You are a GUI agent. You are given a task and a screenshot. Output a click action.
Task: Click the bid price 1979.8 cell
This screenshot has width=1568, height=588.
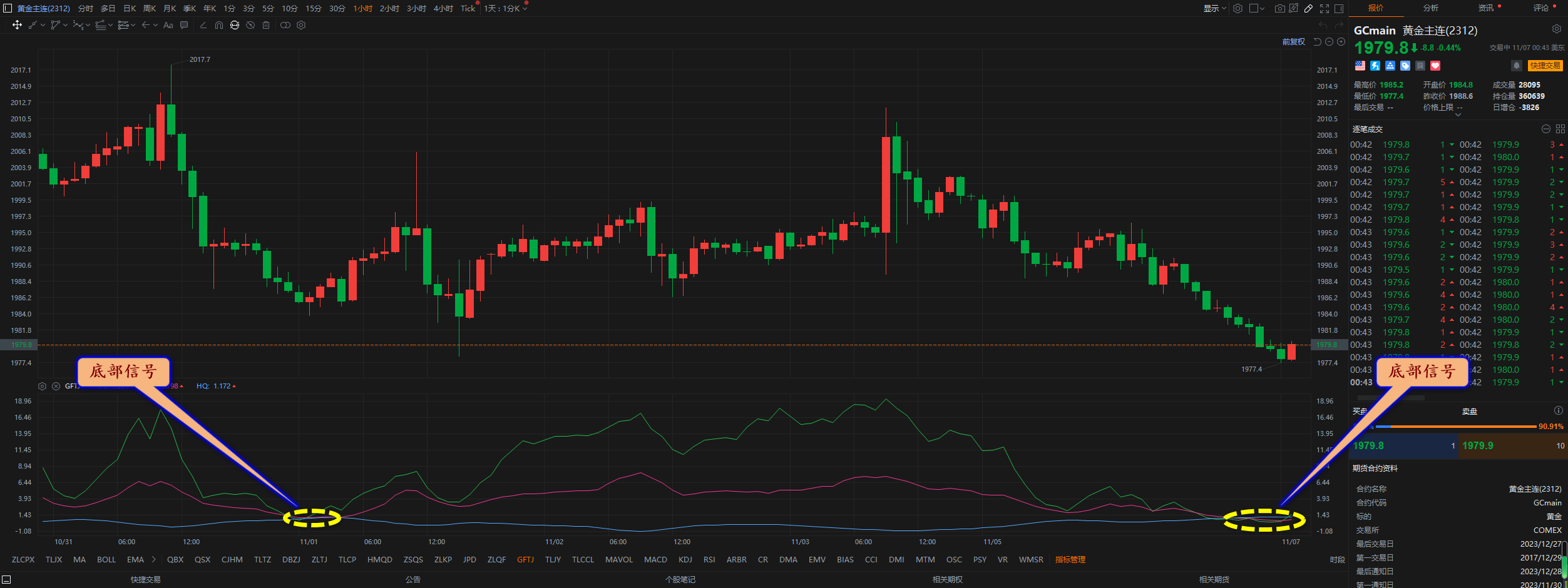click(1403, 445)
